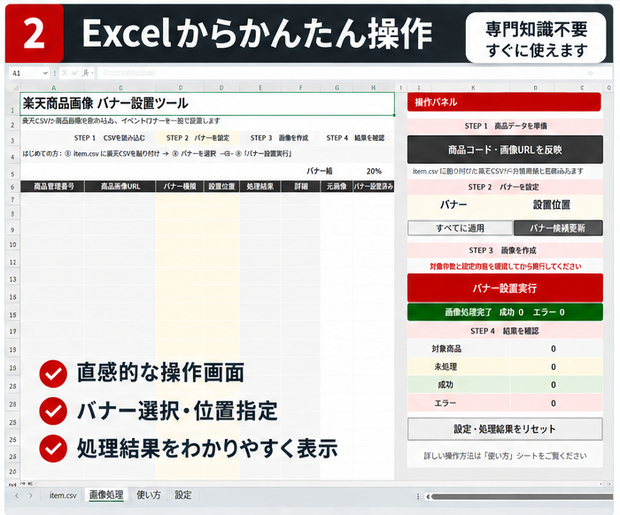Click the horizontal scrollbar thumb at bottom
The width and height of the screenshot is (620, 515).
[522, 496]
